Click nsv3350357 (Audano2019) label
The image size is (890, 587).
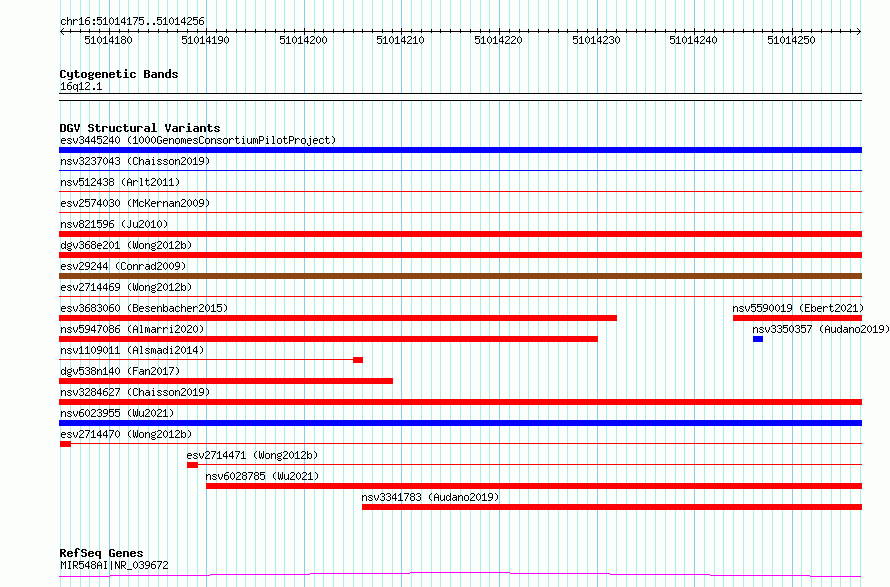point(821,329)
